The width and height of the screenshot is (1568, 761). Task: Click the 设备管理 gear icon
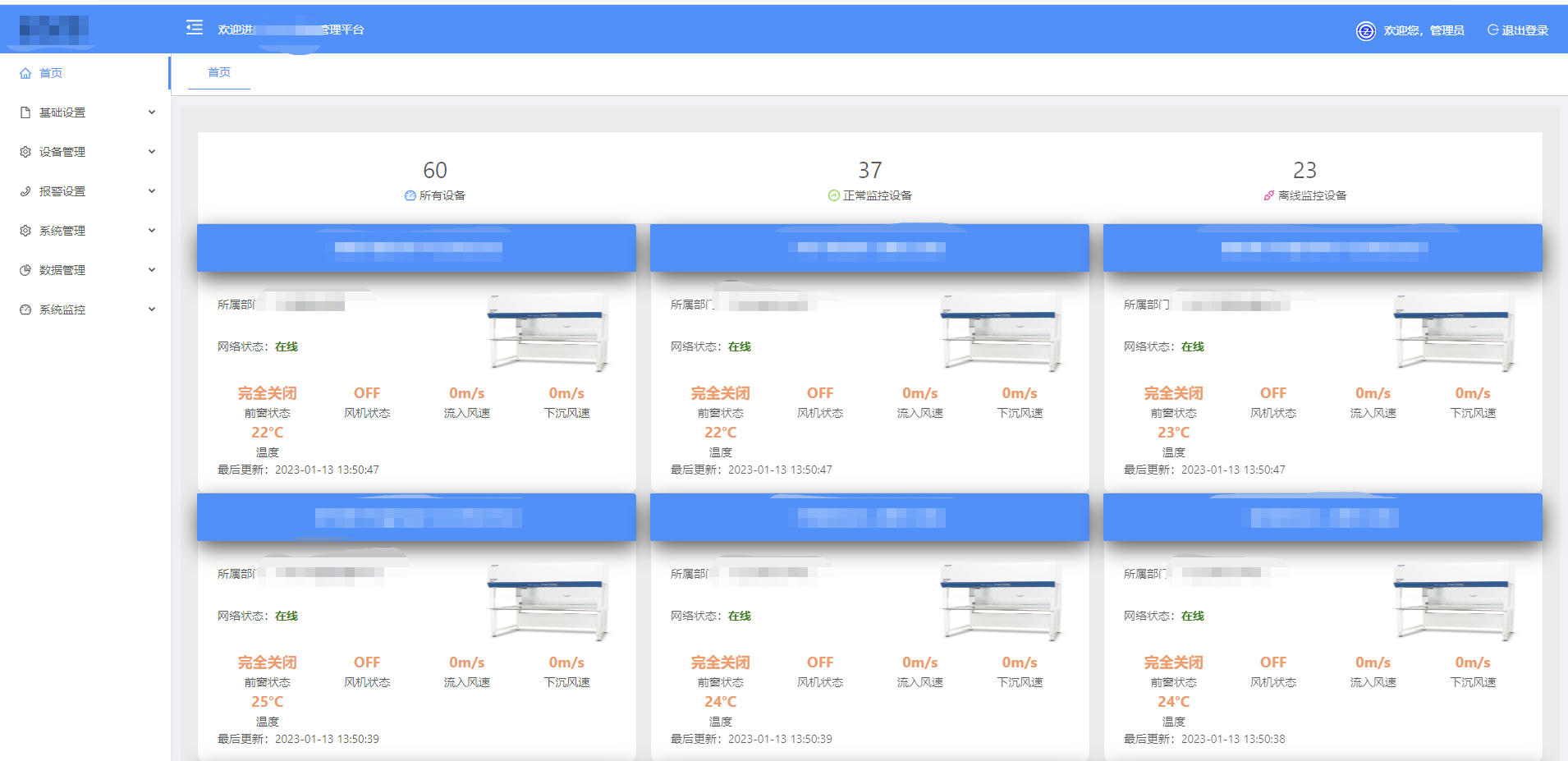click(x=25, y=152)
